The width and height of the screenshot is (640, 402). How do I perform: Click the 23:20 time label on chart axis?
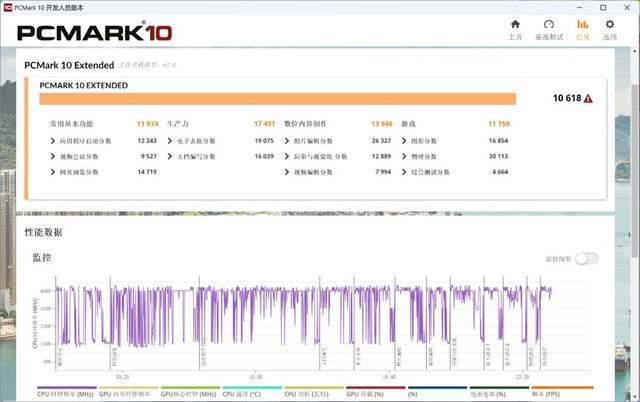tap(522, 377)
